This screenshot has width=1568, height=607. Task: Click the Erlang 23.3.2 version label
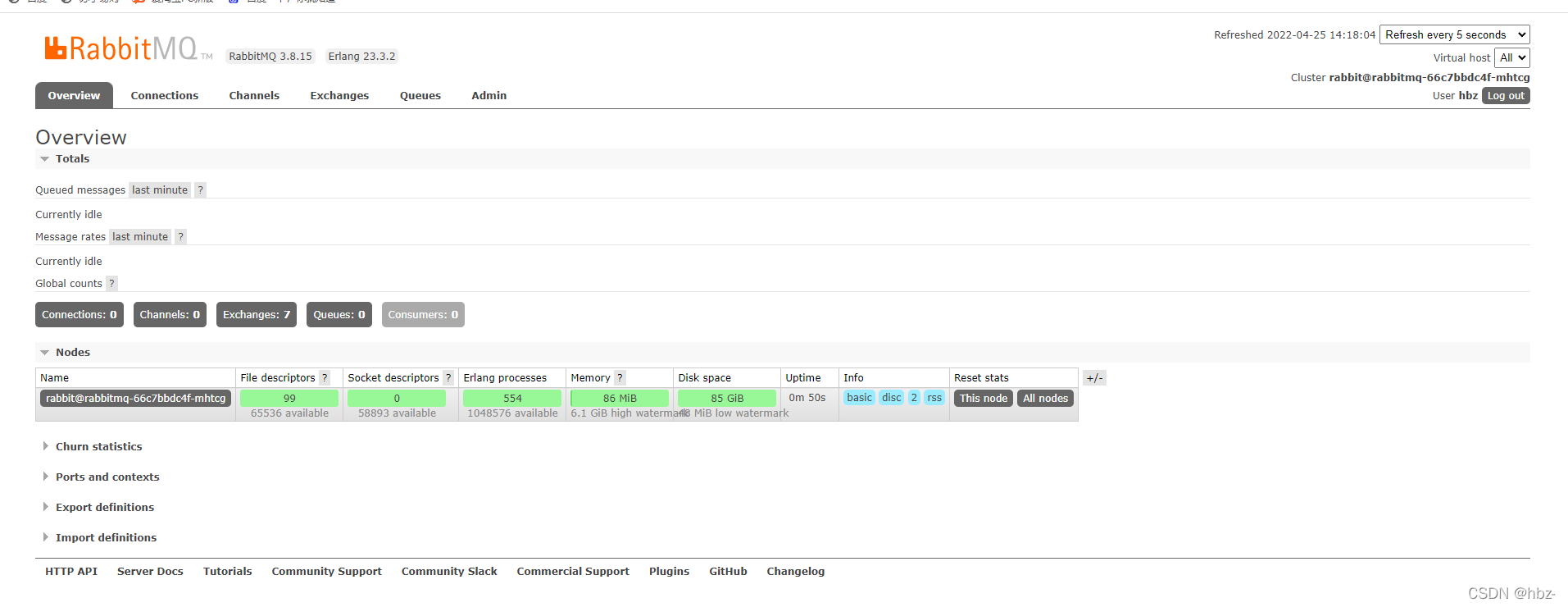361,57
